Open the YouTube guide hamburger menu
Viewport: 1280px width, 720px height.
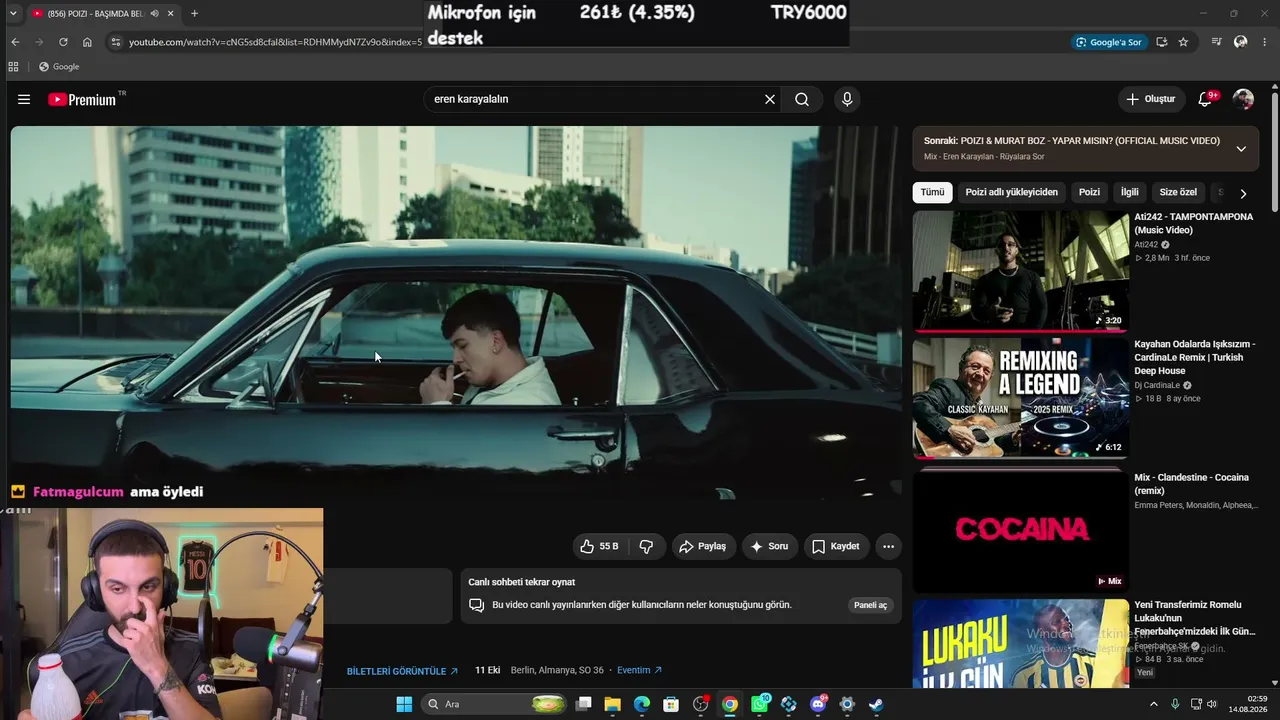coord(24,99)
